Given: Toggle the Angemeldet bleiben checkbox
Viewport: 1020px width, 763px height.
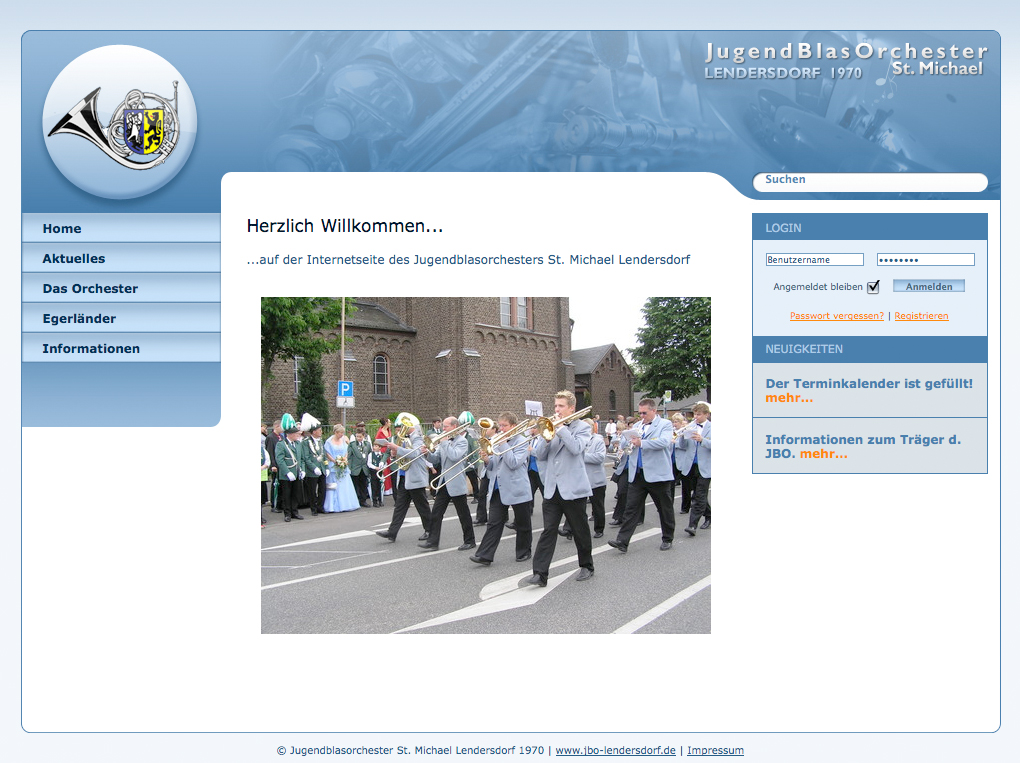Looking at the screenshot, I should [873, 287].
